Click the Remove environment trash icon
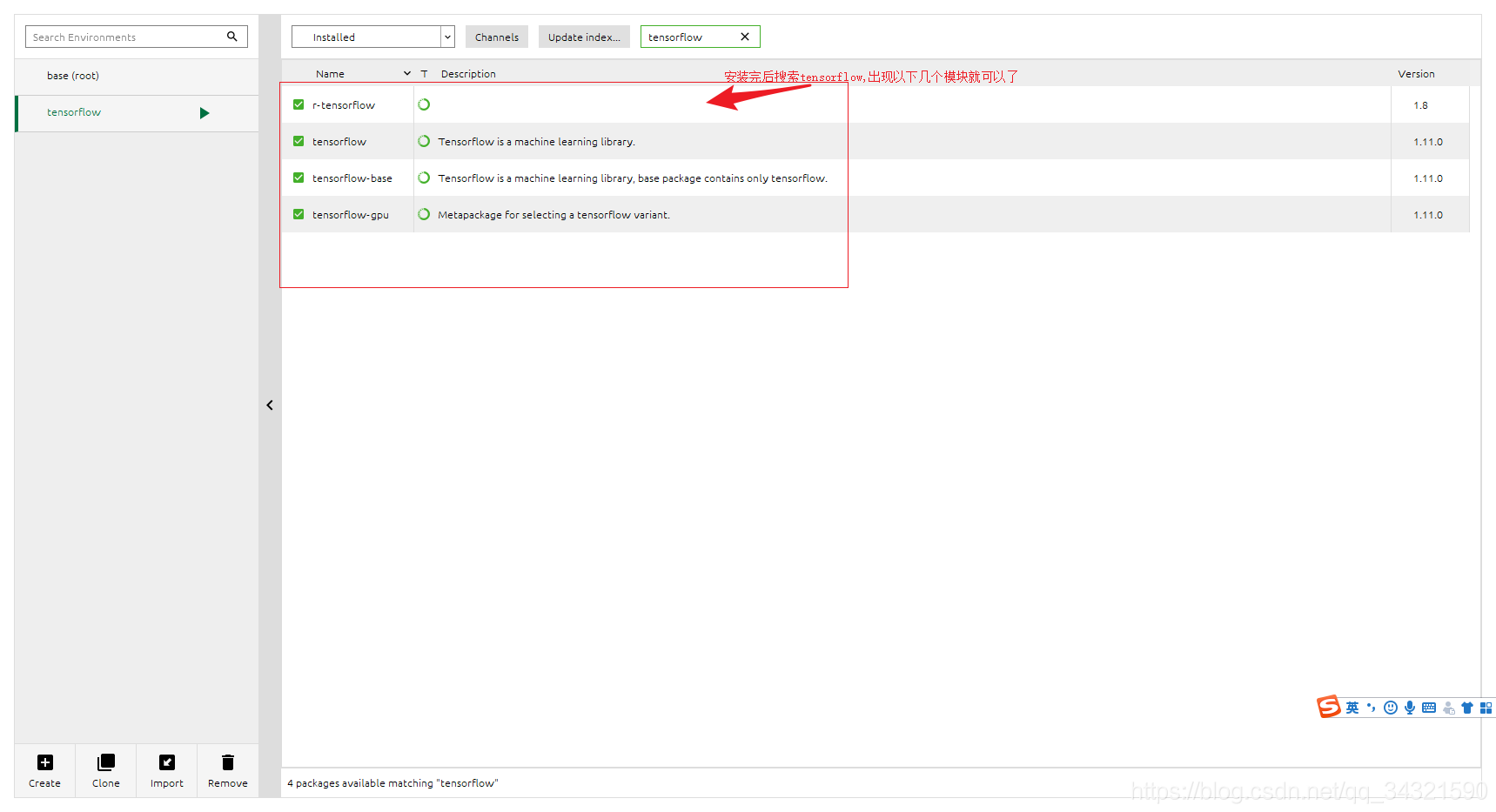The width and height of the screenshot is (1496, 812). pos(228,762)
